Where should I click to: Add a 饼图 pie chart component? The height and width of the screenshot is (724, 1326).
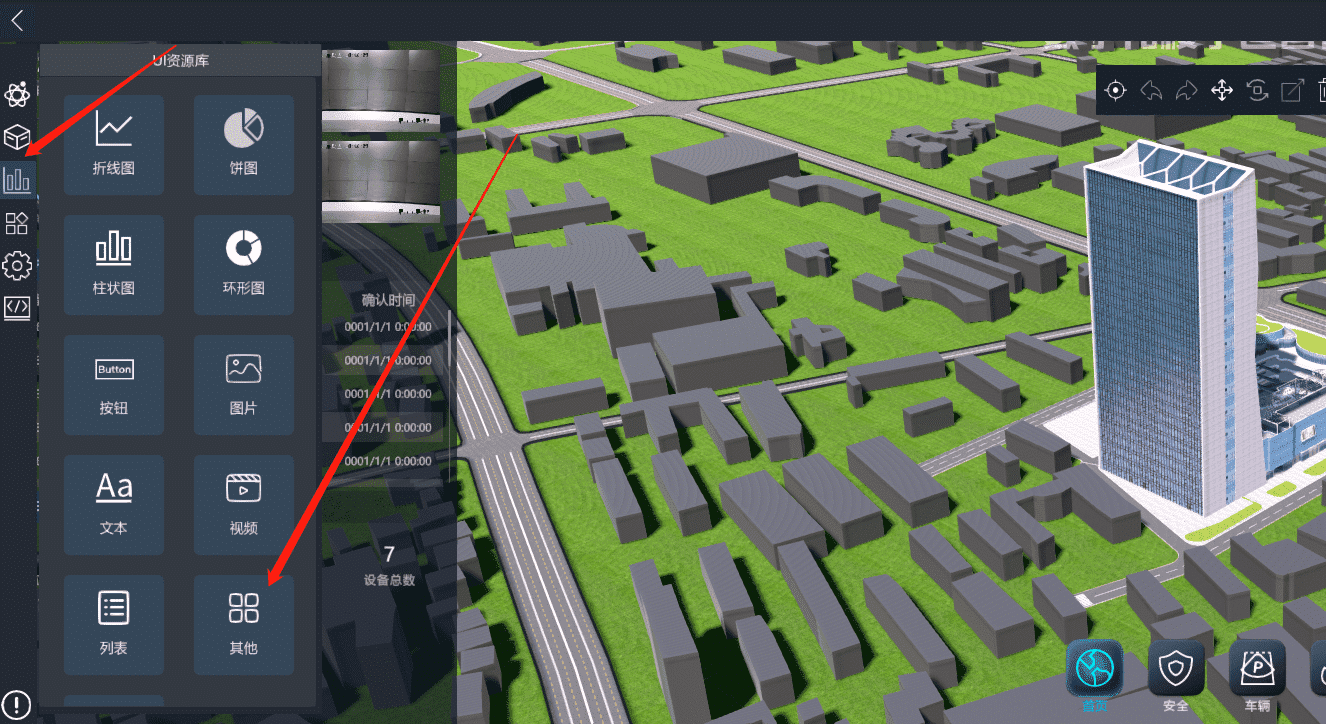244,145
